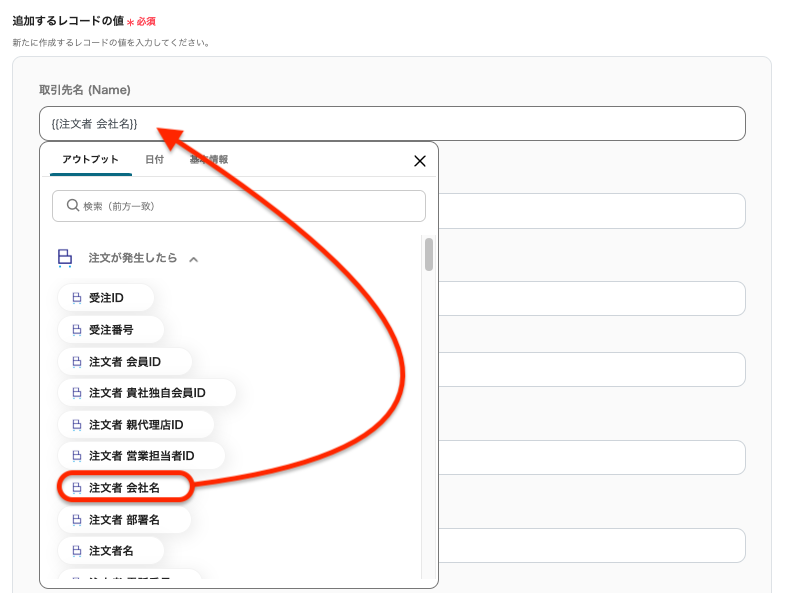The width and height of the screenshot is (789, 593).
Task: Close the output picker popup
Action: (420, 161)
